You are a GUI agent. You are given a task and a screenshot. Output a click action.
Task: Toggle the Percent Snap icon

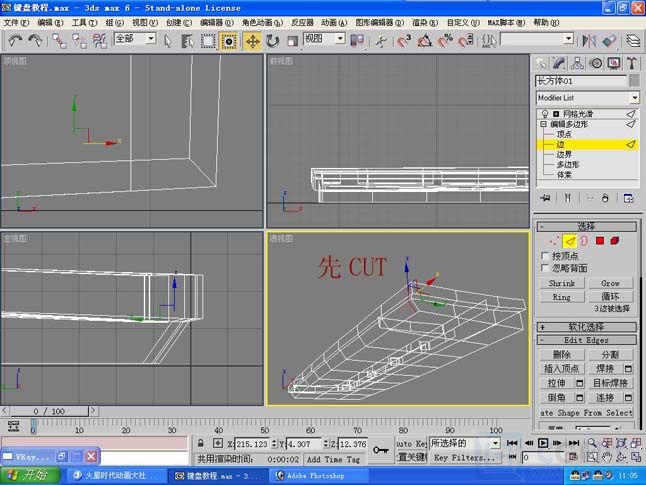[x=445, y=41]
